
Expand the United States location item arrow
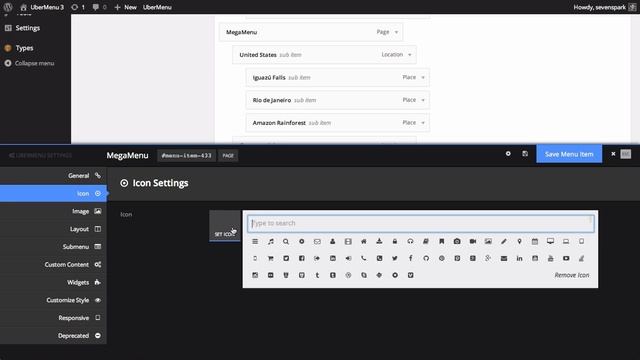(410, 55)
